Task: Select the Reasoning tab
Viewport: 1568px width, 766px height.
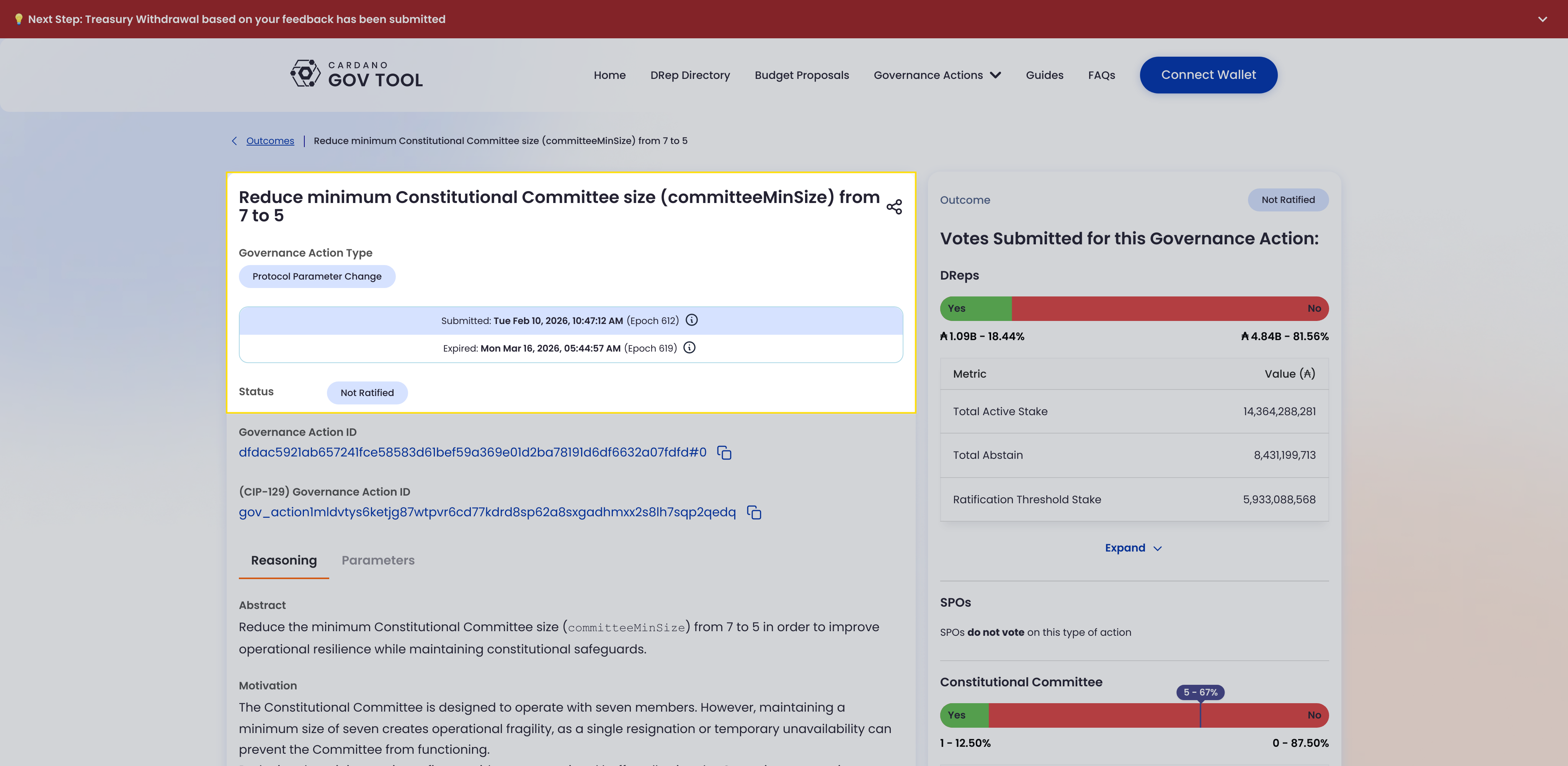Action: (x=284, y=560)
